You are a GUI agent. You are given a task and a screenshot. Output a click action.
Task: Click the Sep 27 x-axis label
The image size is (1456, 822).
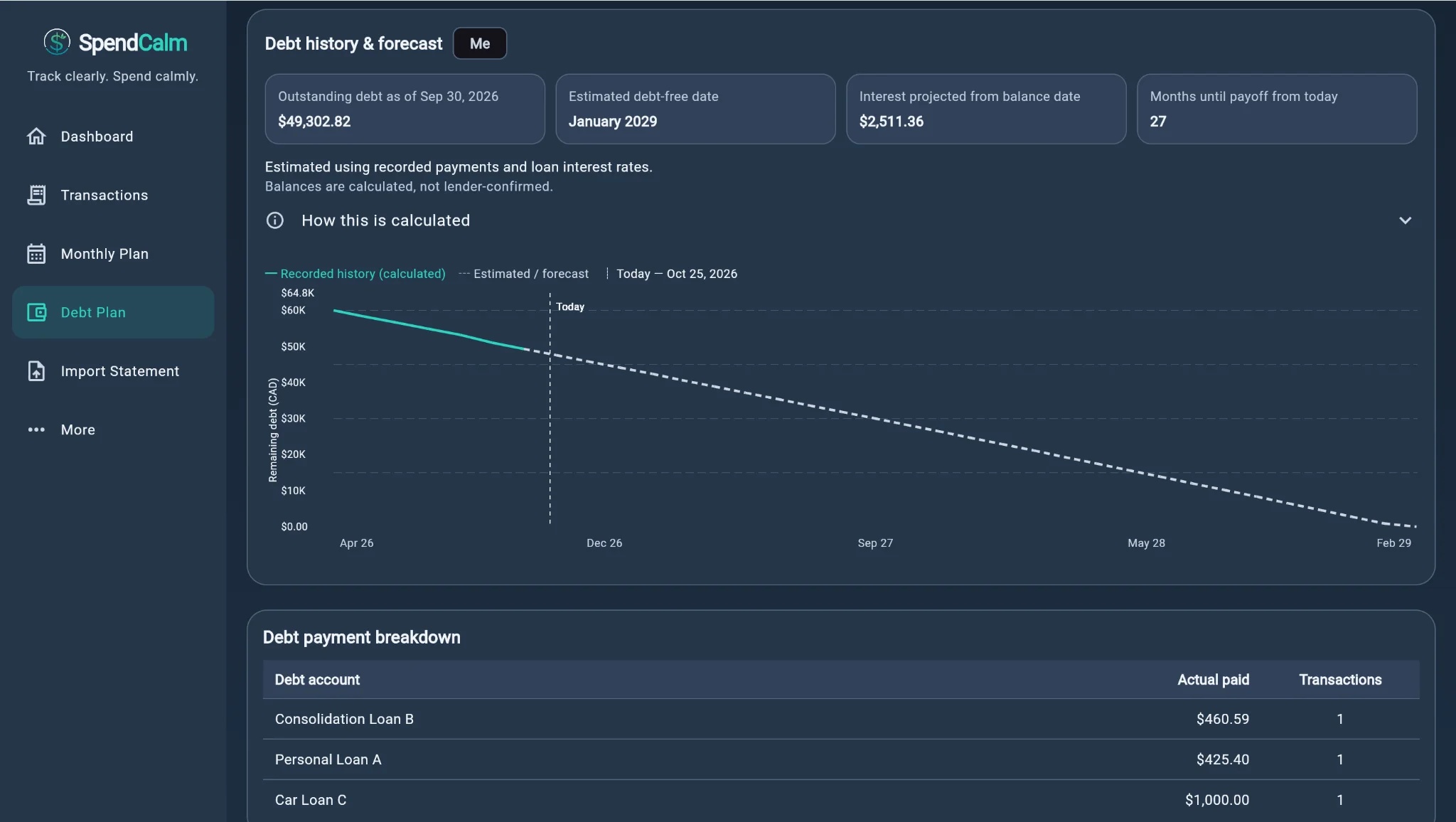(875, 543)
